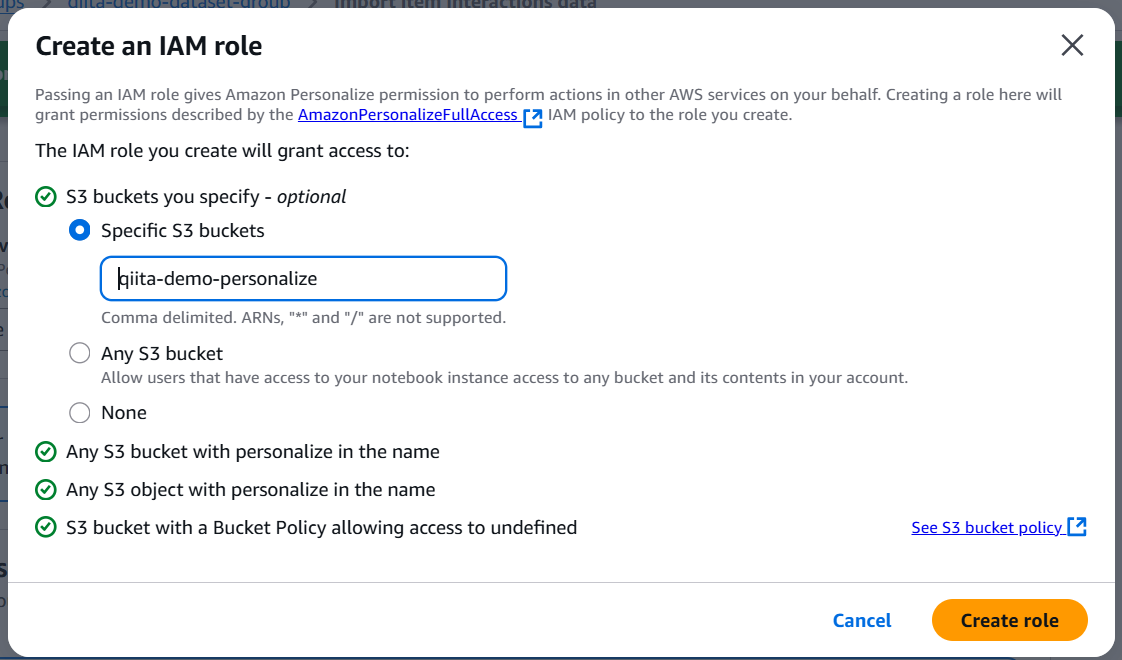Close the Create an IAM role dialog
Viewport: 1122px width, 660px height.
pyautogui.click(x=1072, y=45)
